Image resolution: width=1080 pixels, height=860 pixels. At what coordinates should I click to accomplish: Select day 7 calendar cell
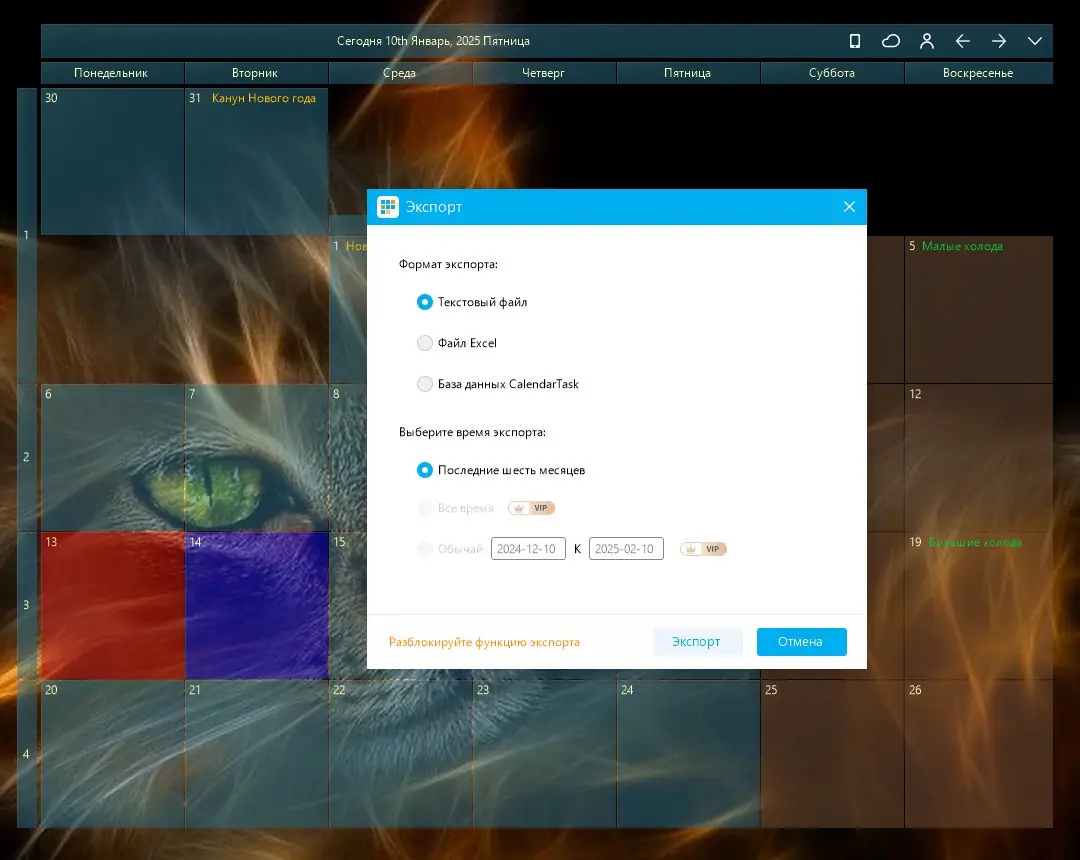pos(256,457)
